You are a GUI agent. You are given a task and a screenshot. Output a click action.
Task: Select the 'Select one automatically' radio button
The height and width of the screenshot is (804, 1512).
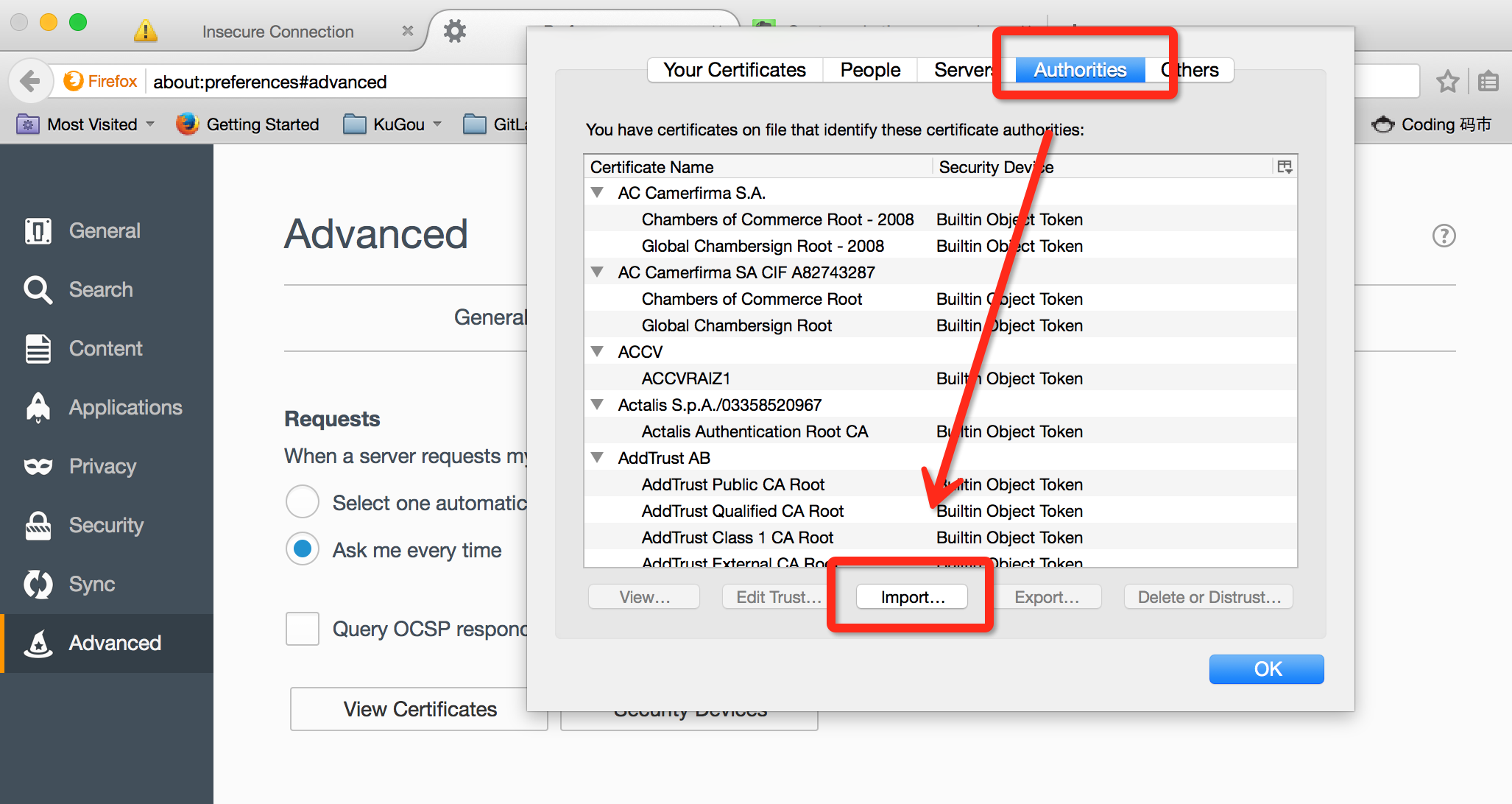pyautogui.click(x=303, y=502)
